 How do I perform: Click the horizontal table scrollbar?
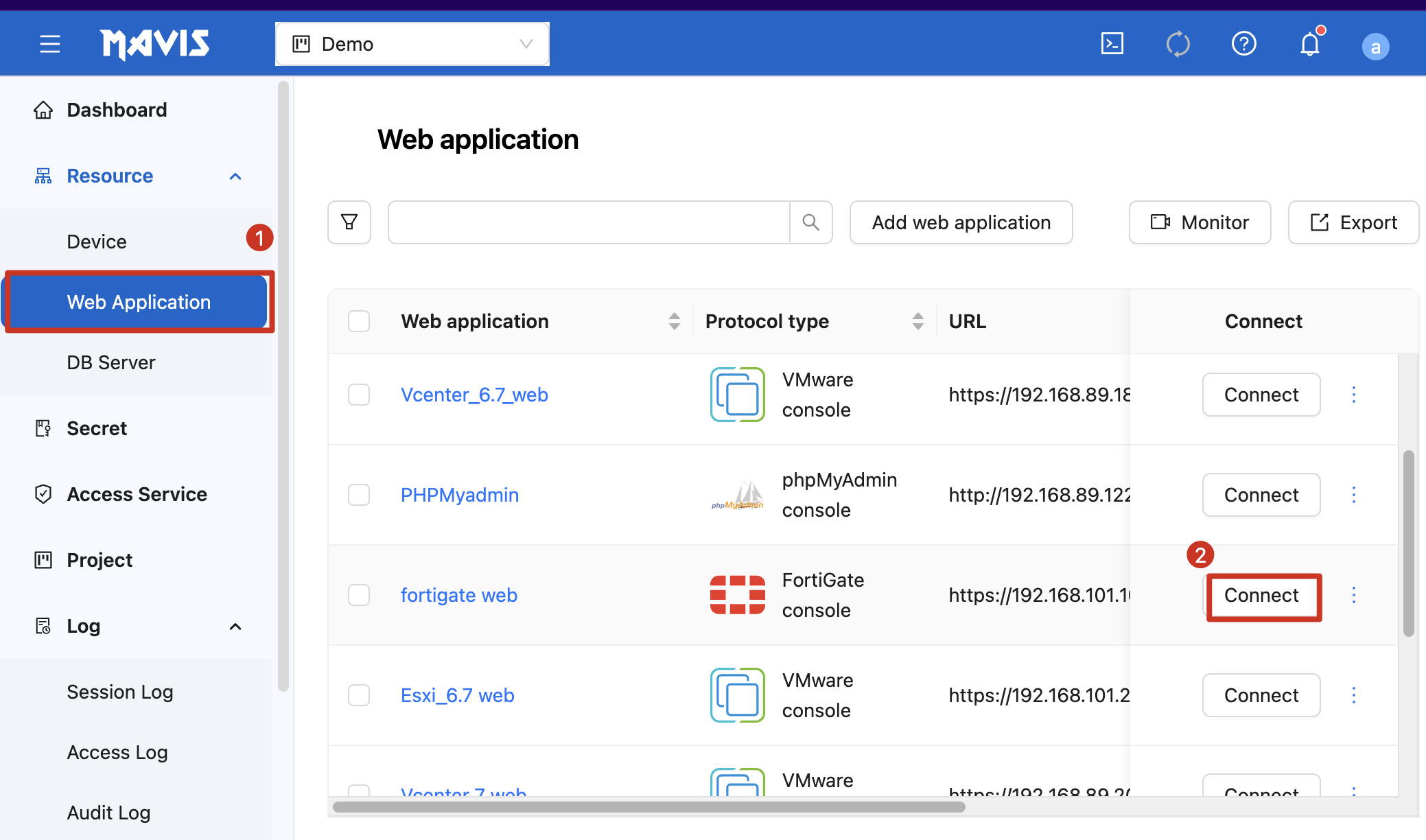648,807
